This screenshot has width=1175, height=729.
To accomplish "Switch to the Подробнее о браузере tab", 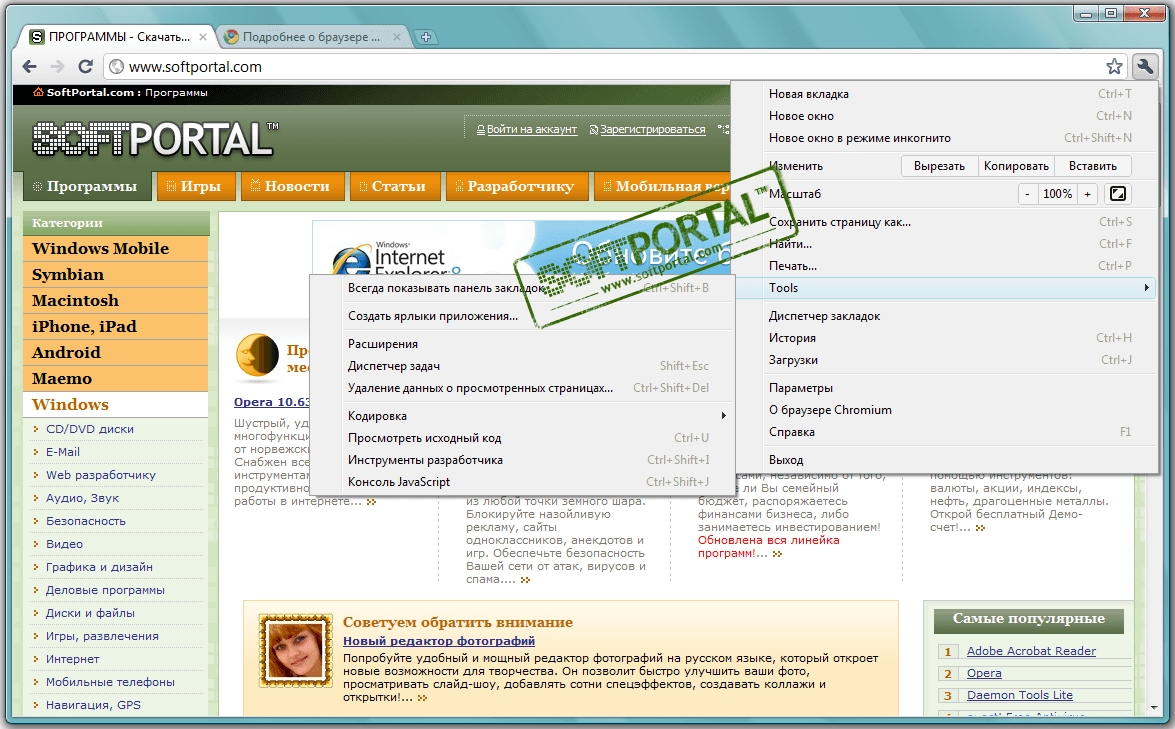I will pos(312,37).
